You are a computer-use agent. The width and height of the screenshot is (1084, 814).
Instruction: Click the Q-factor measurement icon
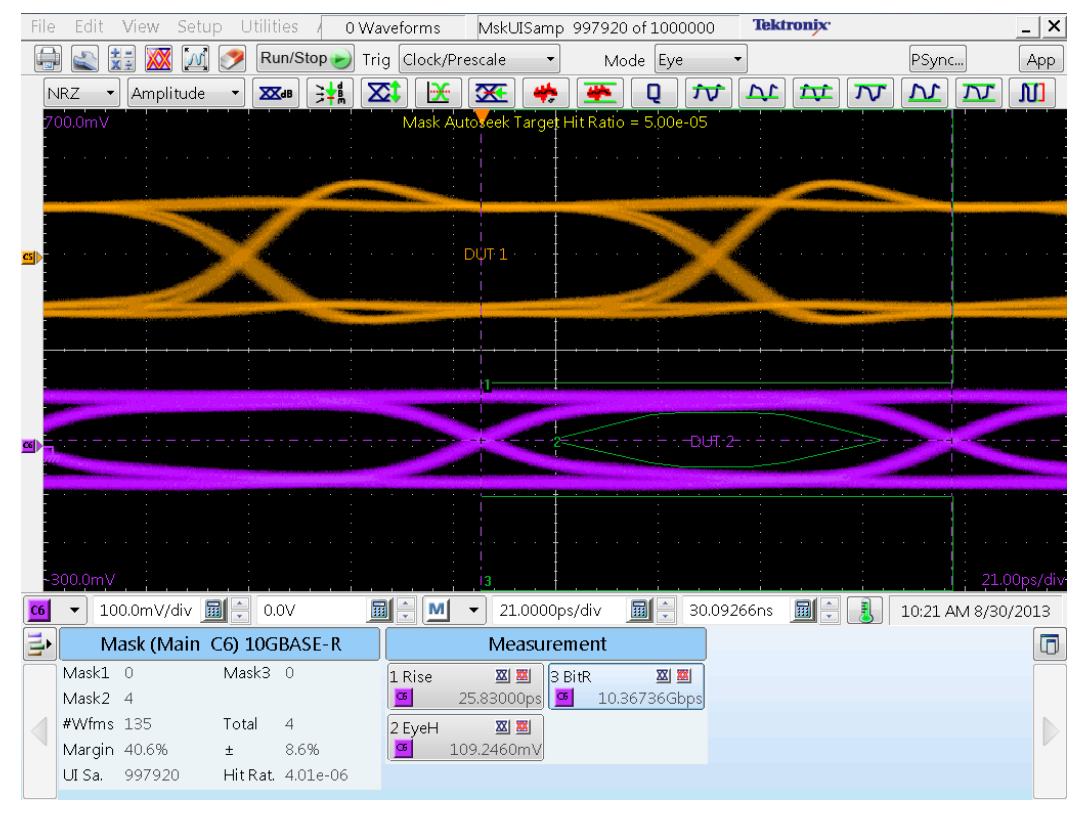pos(654,94)
